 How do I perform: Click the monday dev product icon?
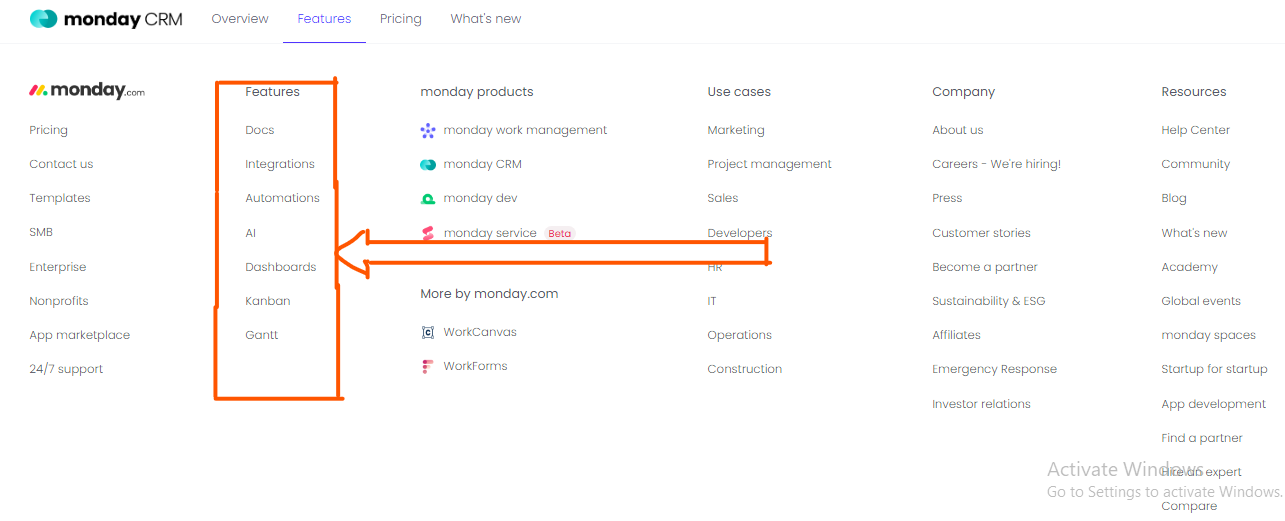[x=428, y=198]
